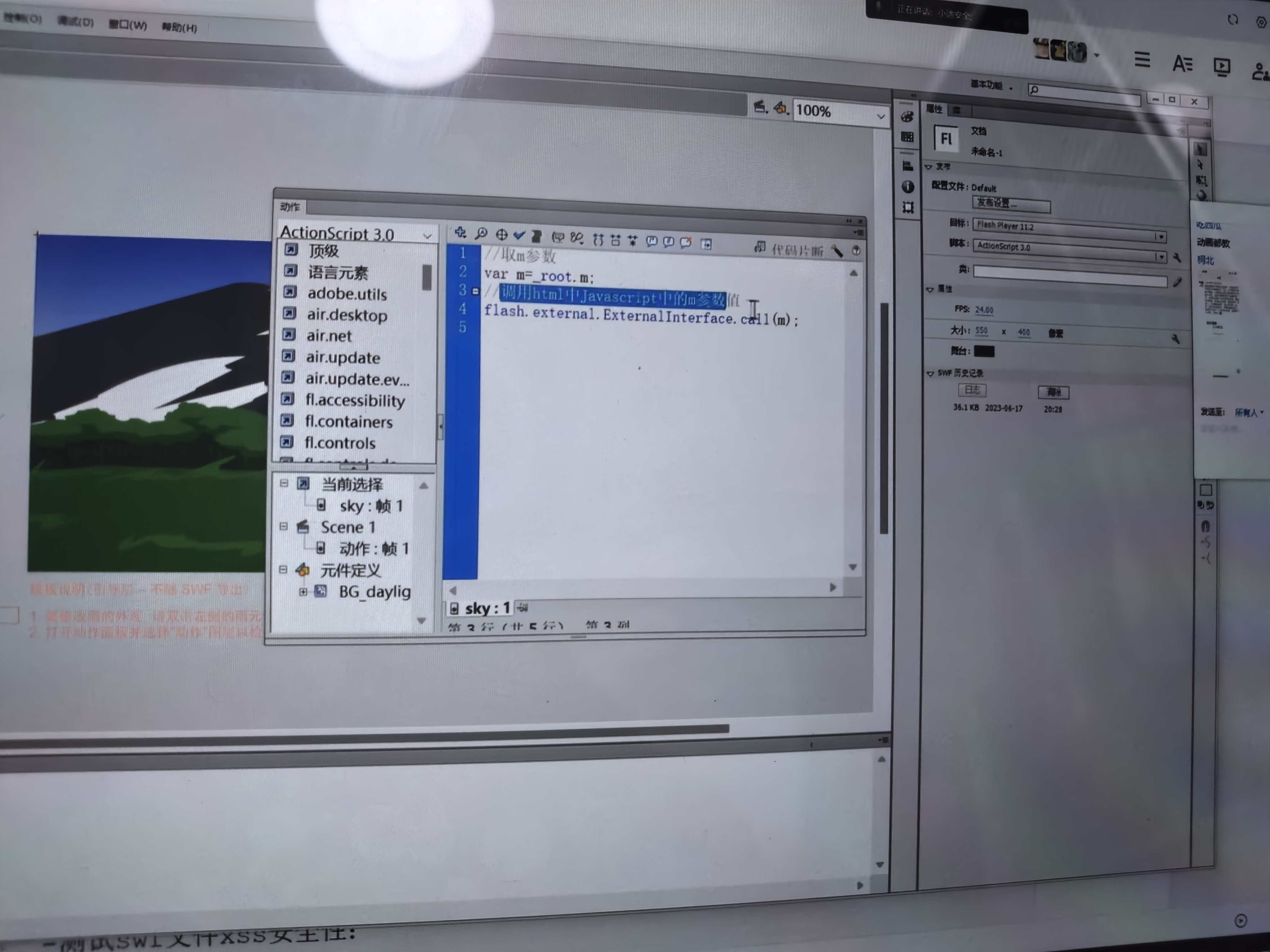This screenshot has height=952, width=1270.
Task: Collapse the SWF 历史记录 section triangle
Action: (930, 373)
